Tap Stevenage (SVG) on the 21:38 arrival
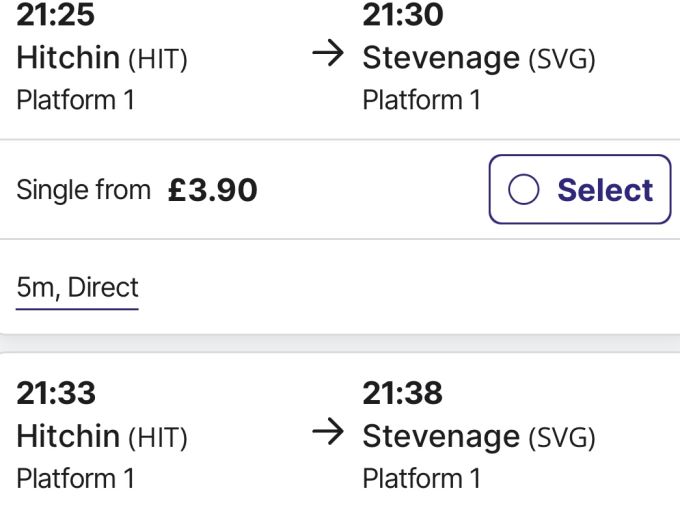This screenshot has height=510, width=680. pyautogui.click(x=479, y=436)
